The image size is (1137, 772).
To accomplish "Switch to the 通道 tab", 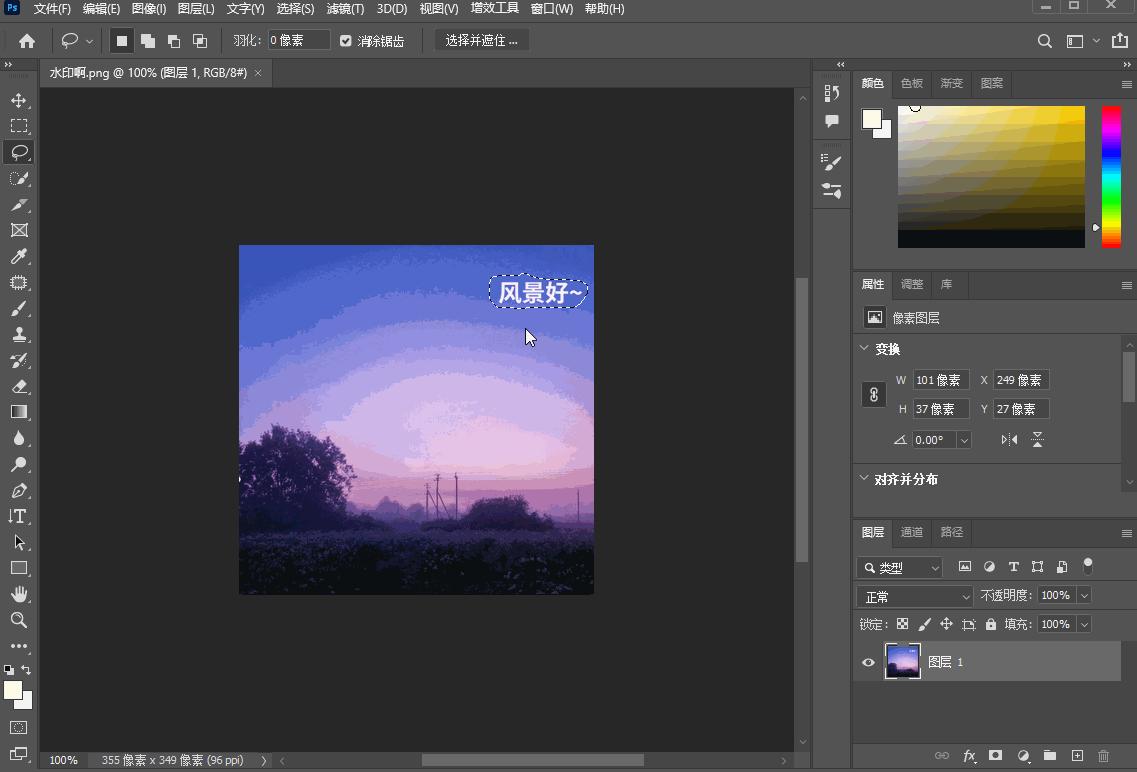I will coord(911,532).
